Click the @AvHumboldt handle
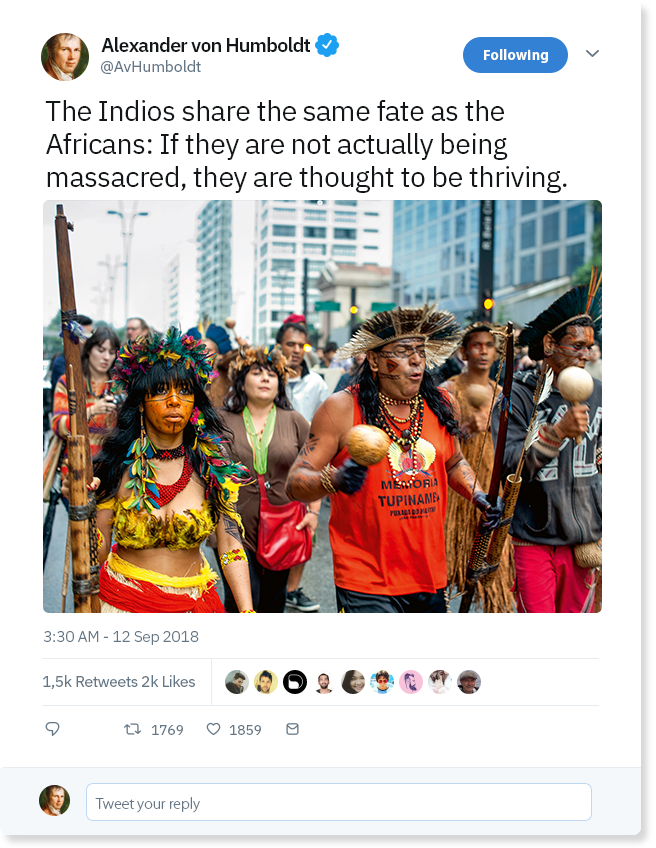This screenshot has width=656, height=848. [151, 67]
